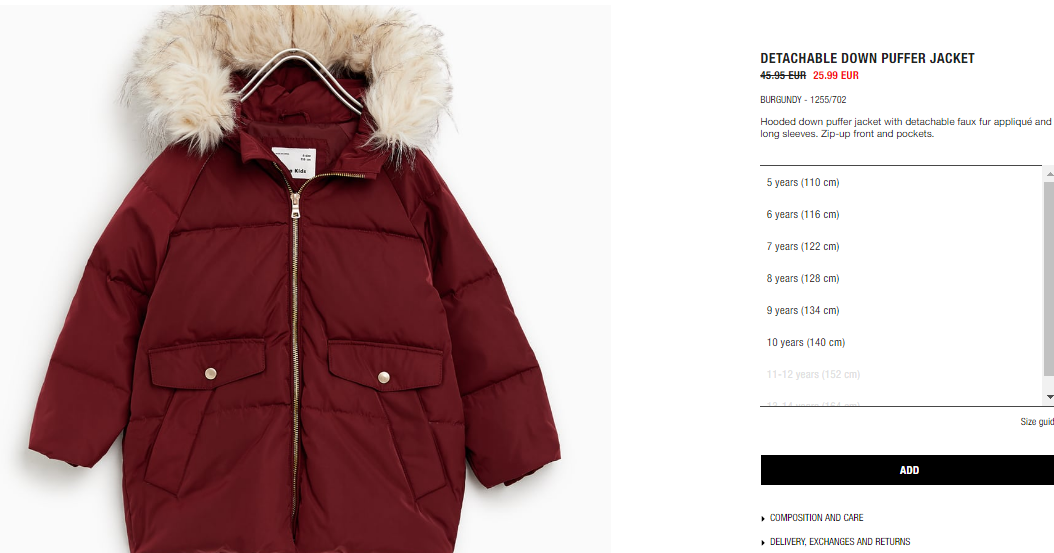Choose size 10 years (140 cm)
This screenshot has height=553, width=1054.
pos(901,342)
